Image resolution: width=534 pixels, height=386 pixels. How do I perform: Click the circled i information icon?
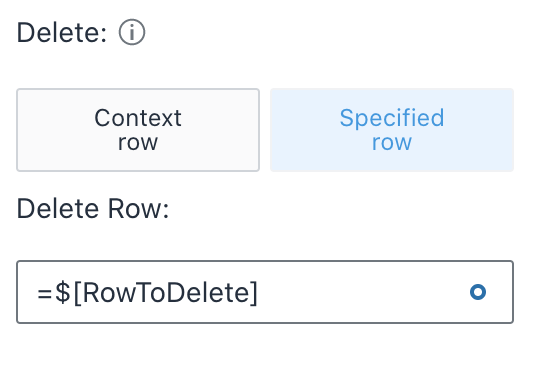(132, 32)
